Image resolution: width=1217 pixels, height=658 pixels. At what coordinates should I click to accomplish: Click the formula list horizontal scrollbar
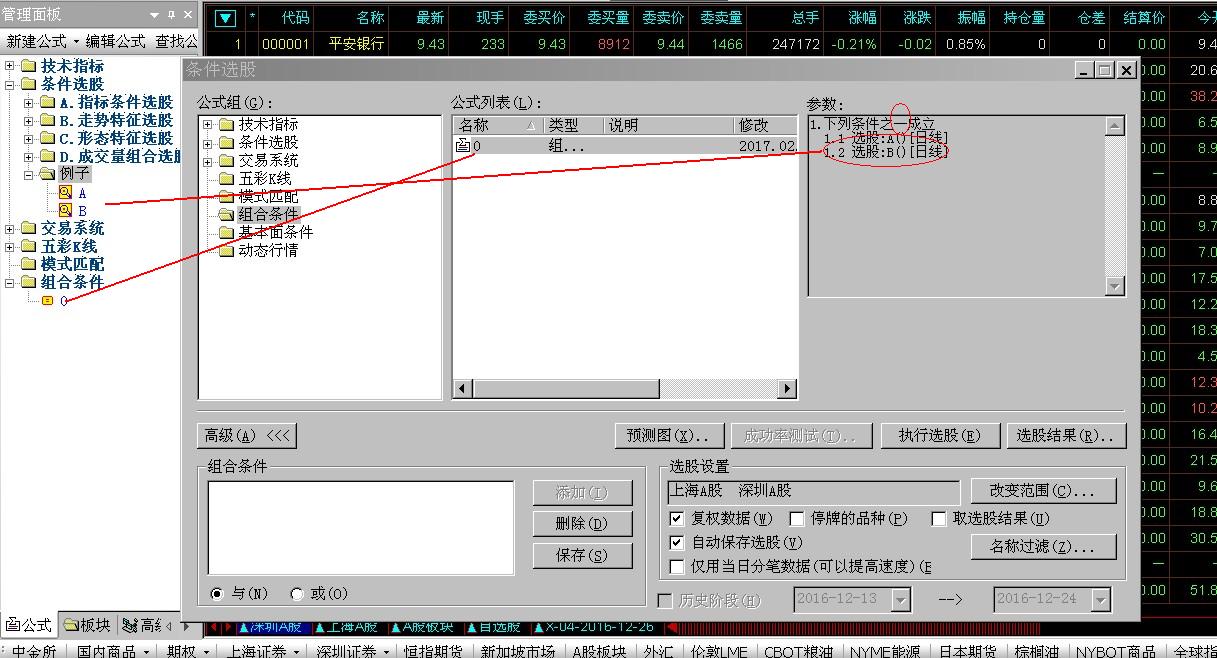tap(624, 388)
